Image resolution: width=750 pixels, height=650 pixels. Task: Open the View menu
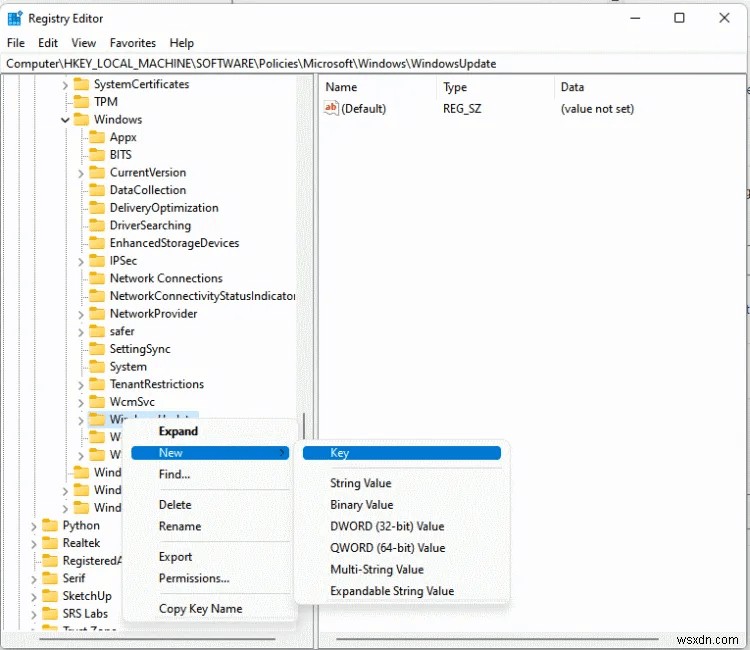tap(84, 43)
